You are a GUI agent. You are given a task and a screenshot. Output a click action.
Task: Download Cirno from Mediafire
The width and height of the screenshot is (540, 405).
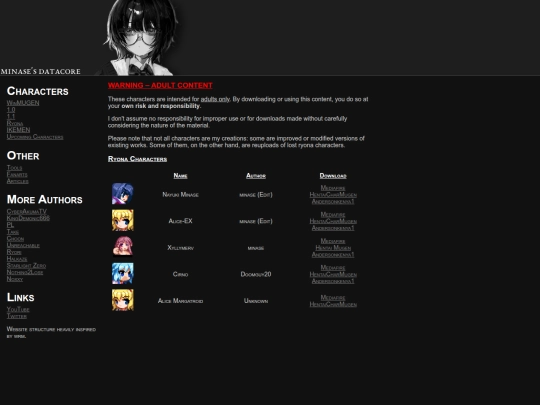[x=333, y=268]
